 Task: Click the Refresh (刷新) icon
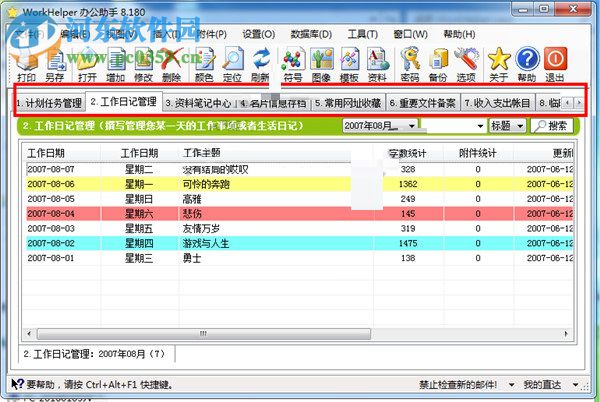click(x=260, y=65)
